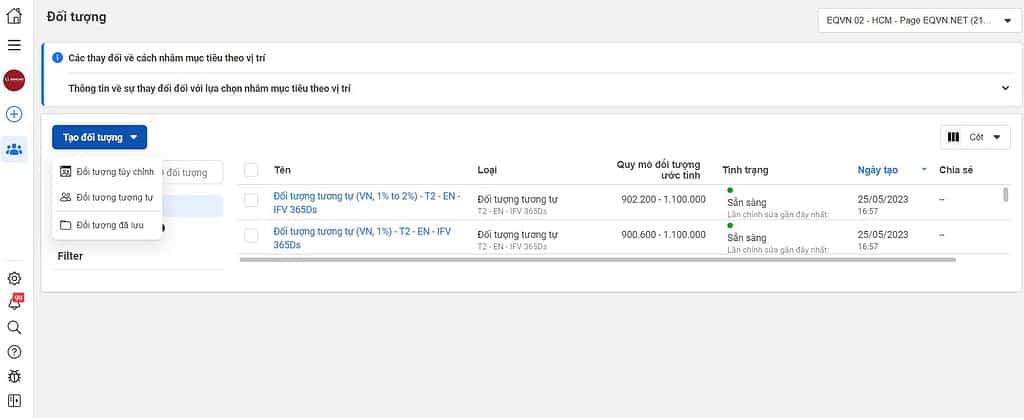This screenshot has height=420, width=1024.
Task: Open the Cột columns dropdown
Action: (971, 137)
